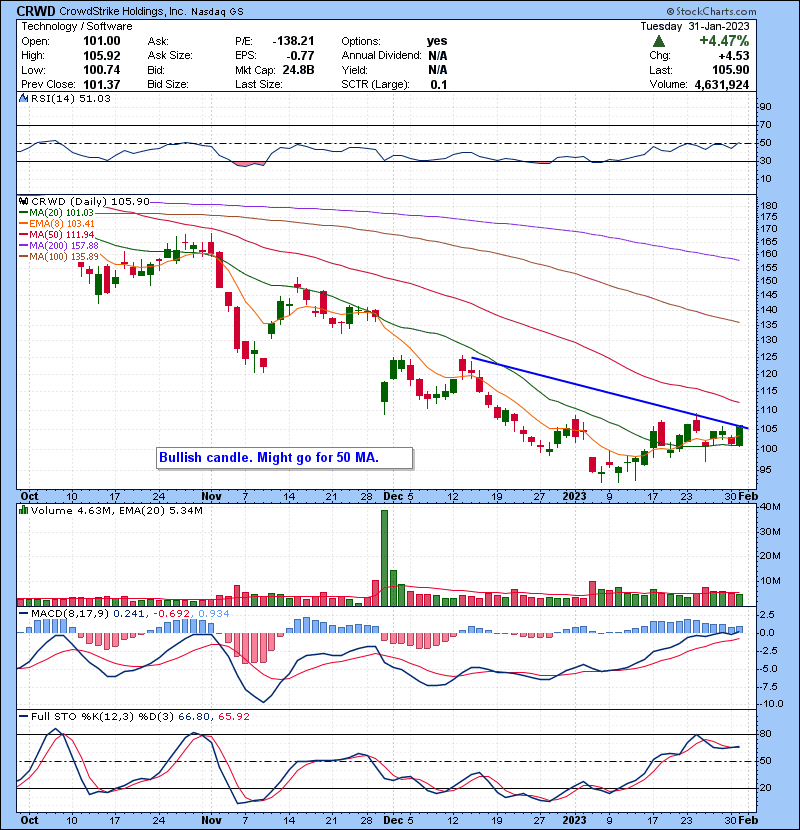The image size is (800, 830).
Task: Click the EPS value -0.77
Action: pyautogui.click(x=300, y=56)
